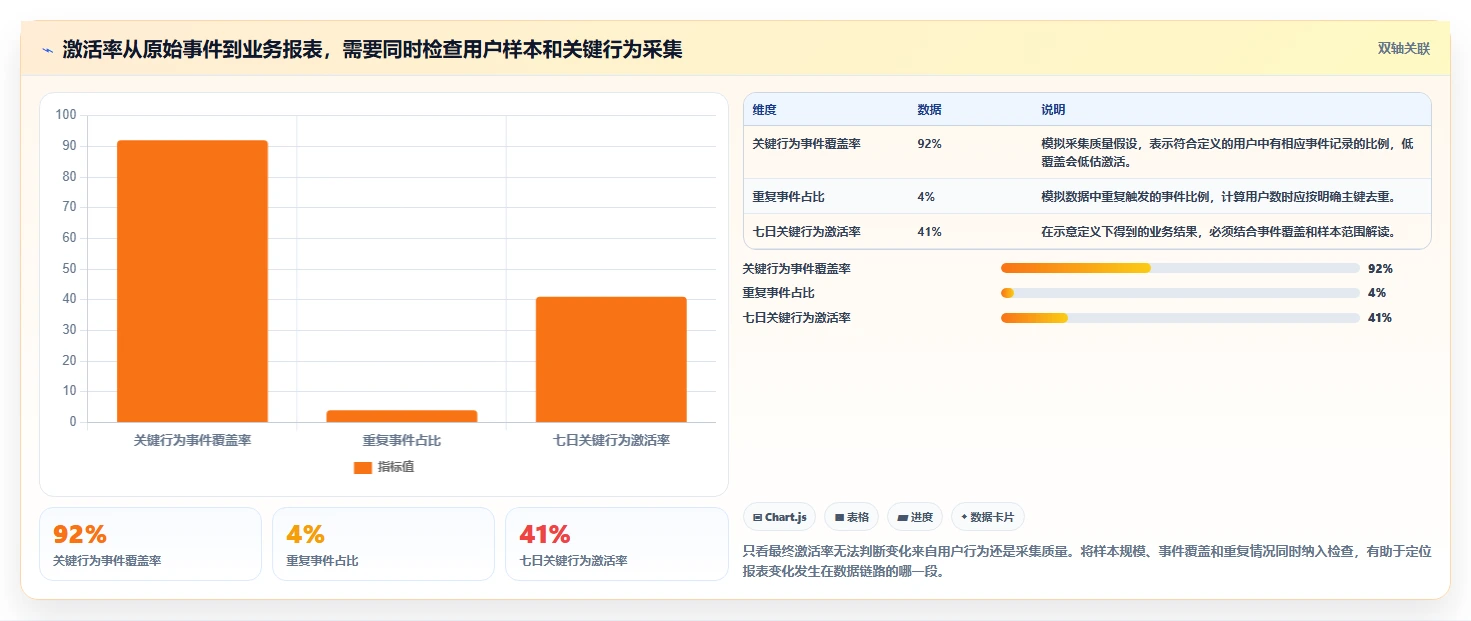The image size is (1471, 621).
Task: Open the 92% 关键行为事件覆盖率 data card
Action: [150, 544]
